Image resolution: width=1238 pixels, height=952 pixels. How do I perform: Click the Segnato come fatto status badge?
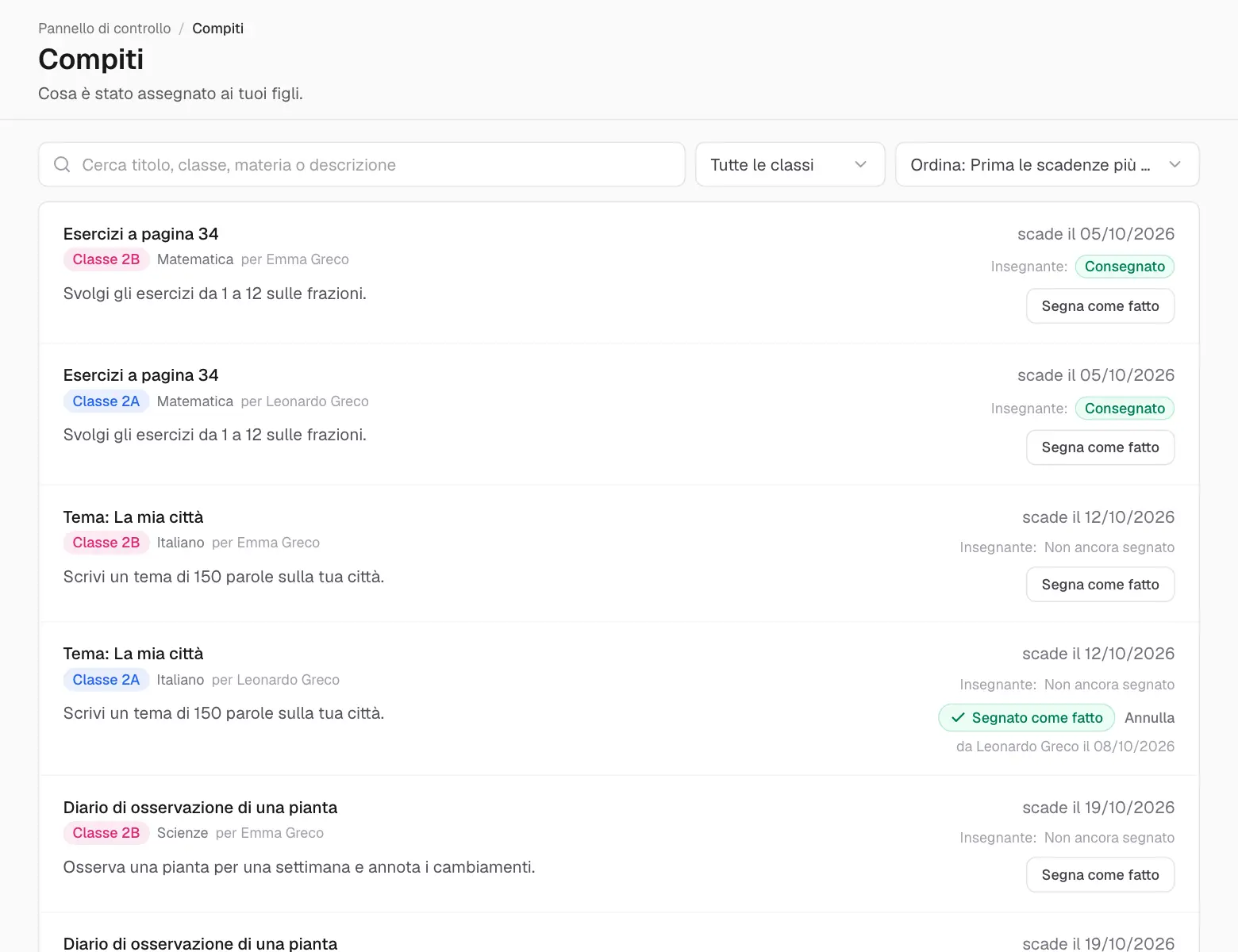click(1027, 718)
